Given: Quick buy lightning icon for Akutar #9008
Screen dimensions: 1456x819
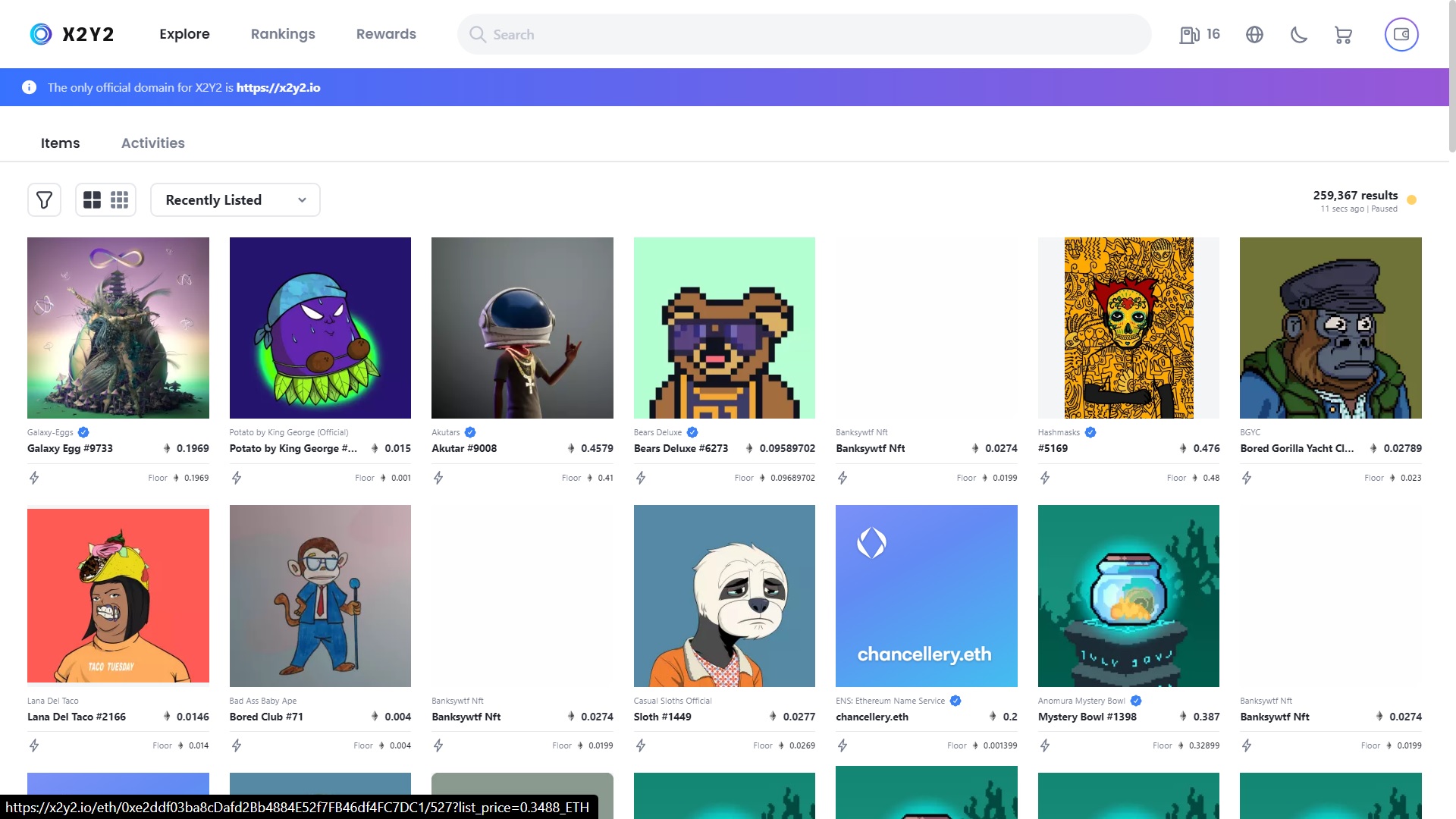Looking at the screenshot, I should pos(438,478).
